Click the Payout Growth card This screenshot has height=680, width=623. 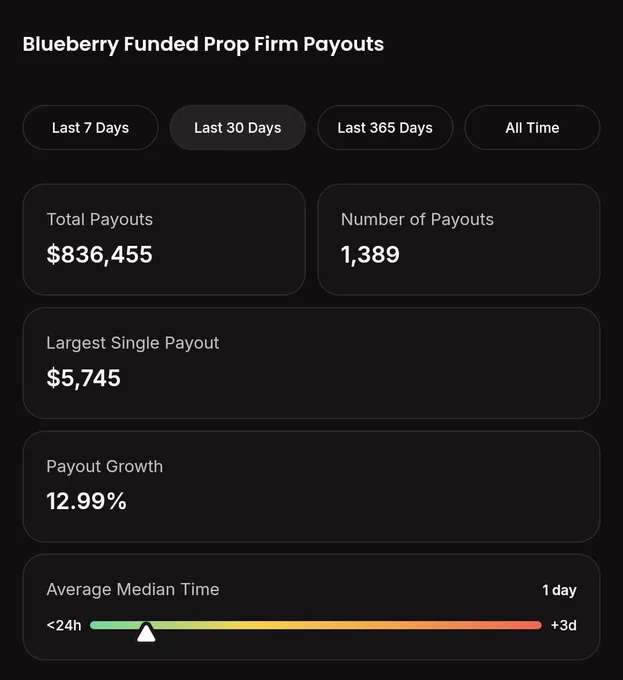click(311, 487)
